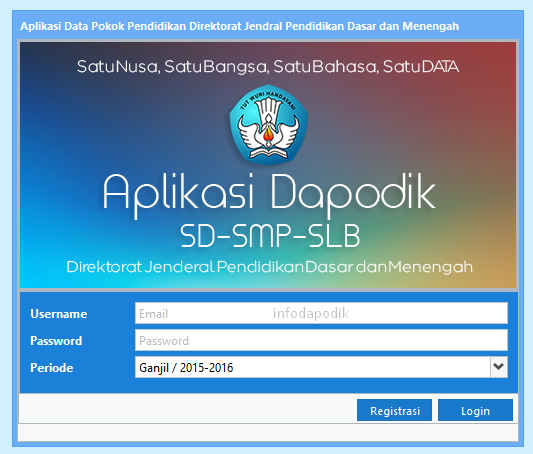The image size is (533, 454).
Task: Click the Login button
Action: [475, 410]
